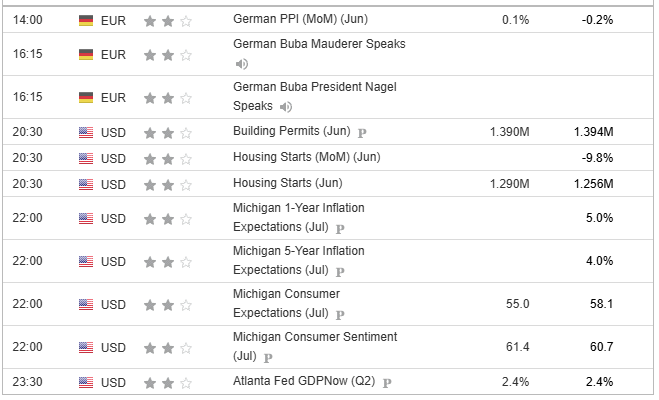Open Housing Starts (MoM) (Jun) event
The width and height of the screenshot is (659, 400).
(x=307, y=157)
